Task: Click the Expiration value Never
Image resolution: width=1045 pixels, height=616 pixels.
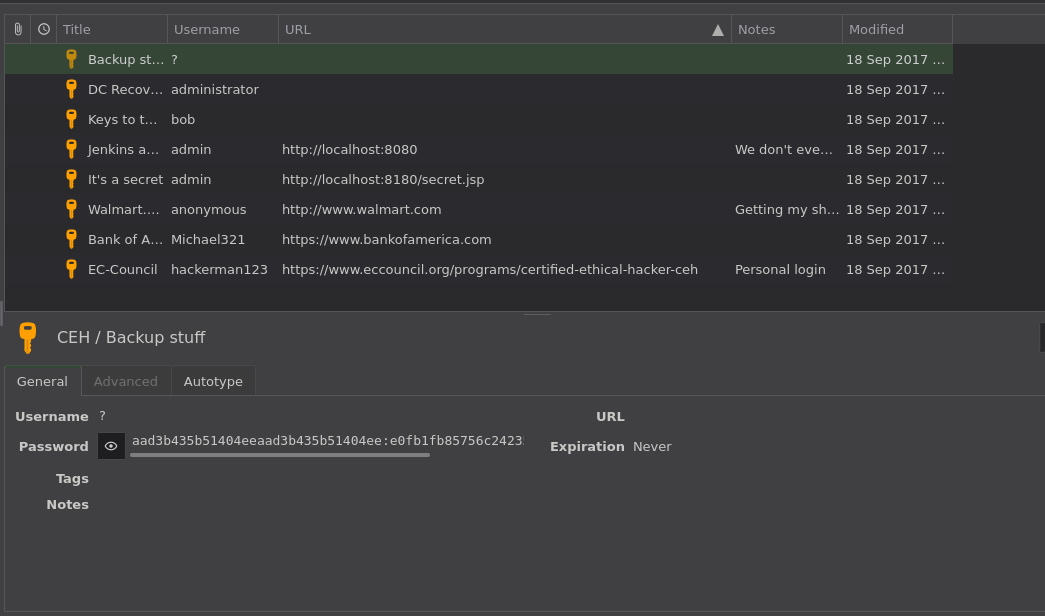Action: click(x=652, y=447)
